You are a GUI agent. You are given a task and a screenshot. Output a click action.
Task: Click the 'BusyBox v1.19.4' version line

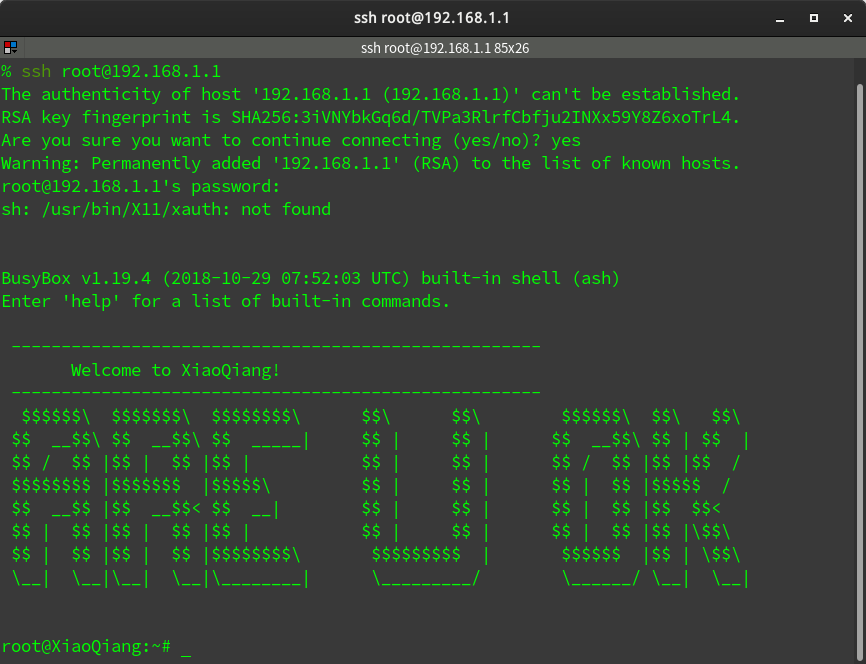click(310, 278)
